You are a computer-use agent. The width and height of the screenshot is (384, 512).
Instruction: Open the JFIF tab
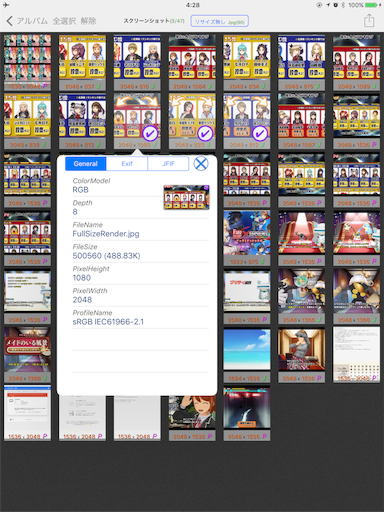(x=168, y=164)
